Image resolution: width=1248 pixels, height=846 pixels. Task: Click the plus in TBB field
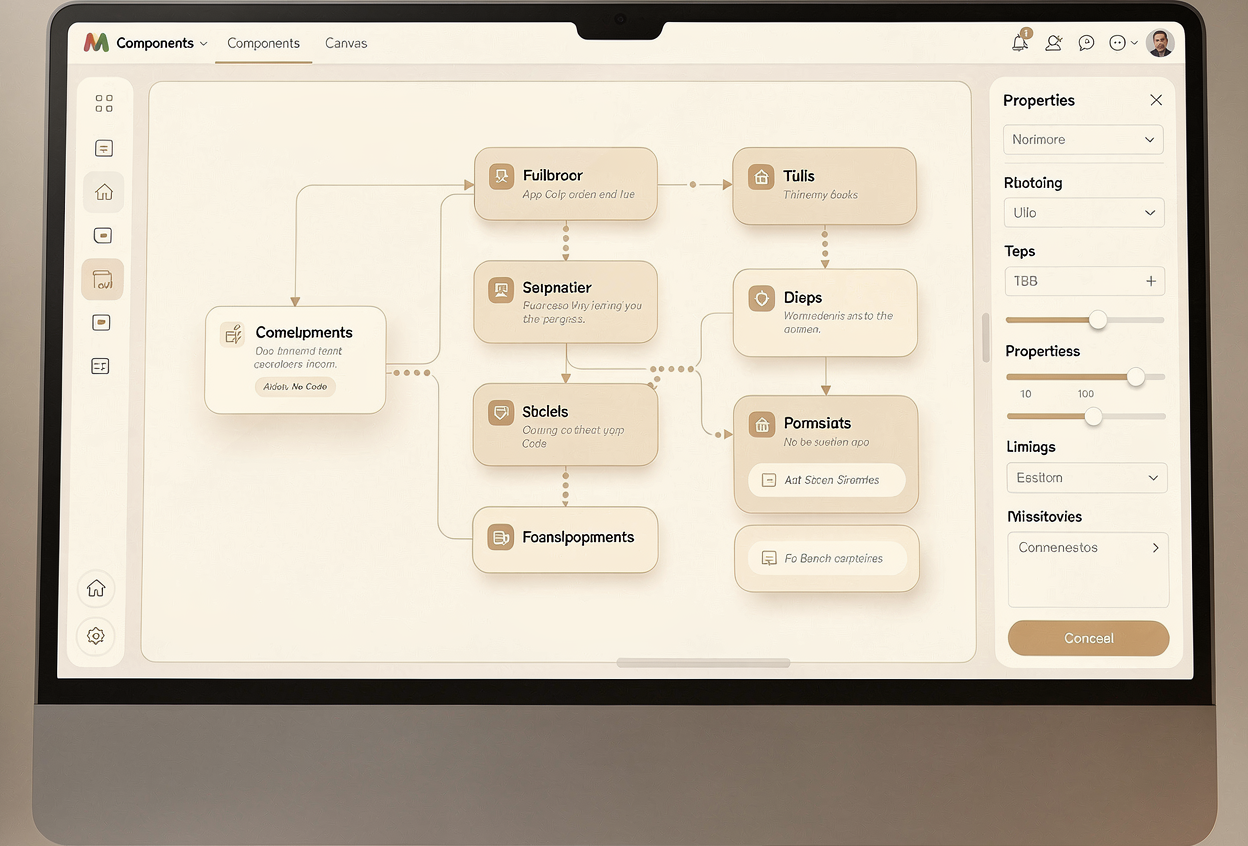coord(1151,281)
